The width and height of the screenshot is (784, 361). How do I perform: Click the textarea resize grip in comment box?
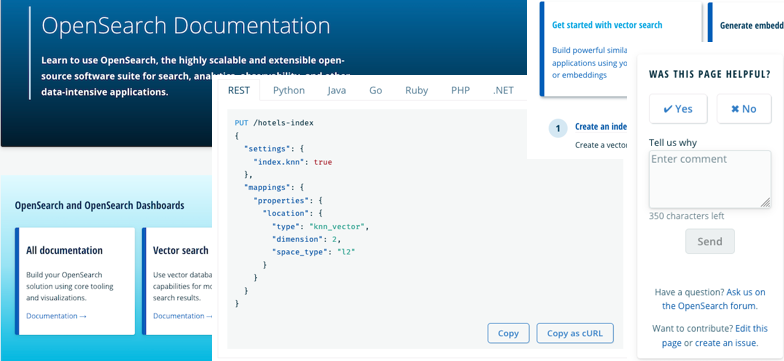(x=766, y=202)
